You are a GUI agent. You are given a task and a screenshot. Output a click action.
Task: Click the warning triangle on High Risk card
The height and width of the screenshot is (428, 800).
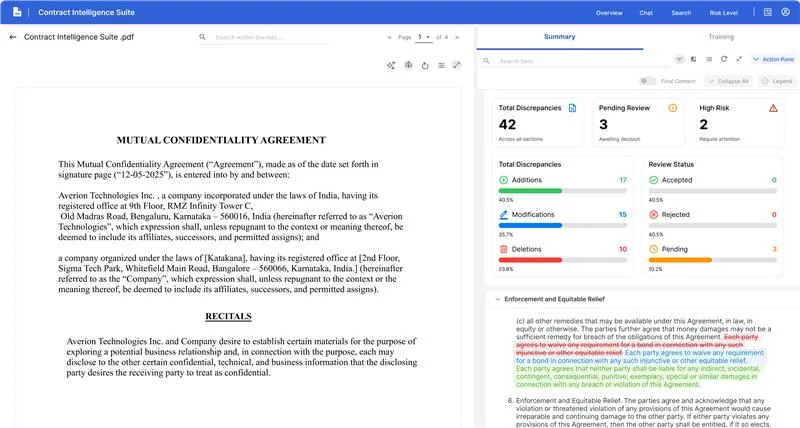coord(773,108)
